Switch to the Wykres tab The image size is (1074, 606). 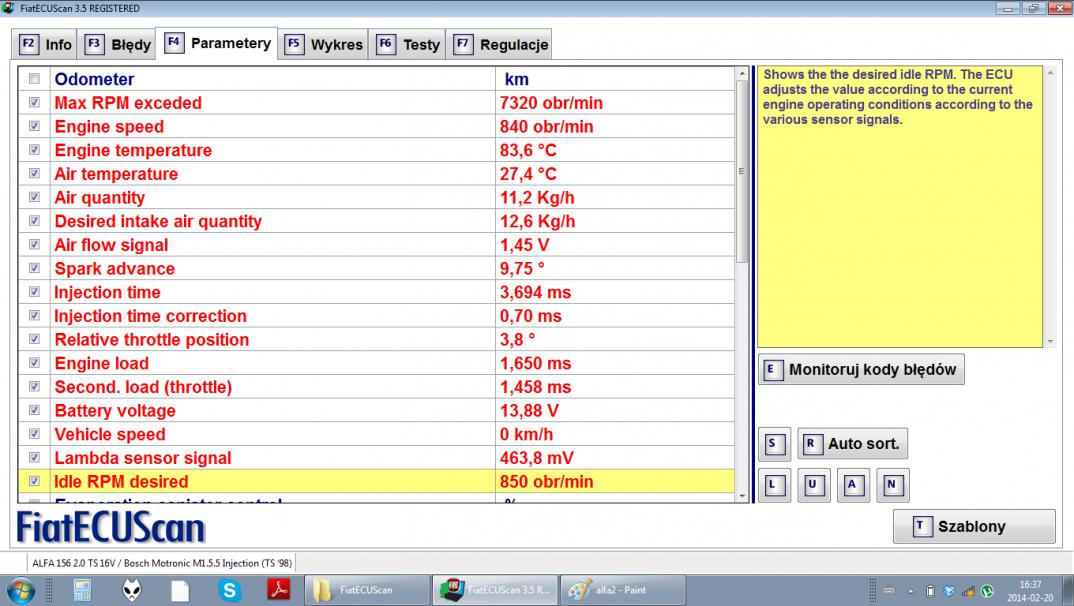(324, 45)
